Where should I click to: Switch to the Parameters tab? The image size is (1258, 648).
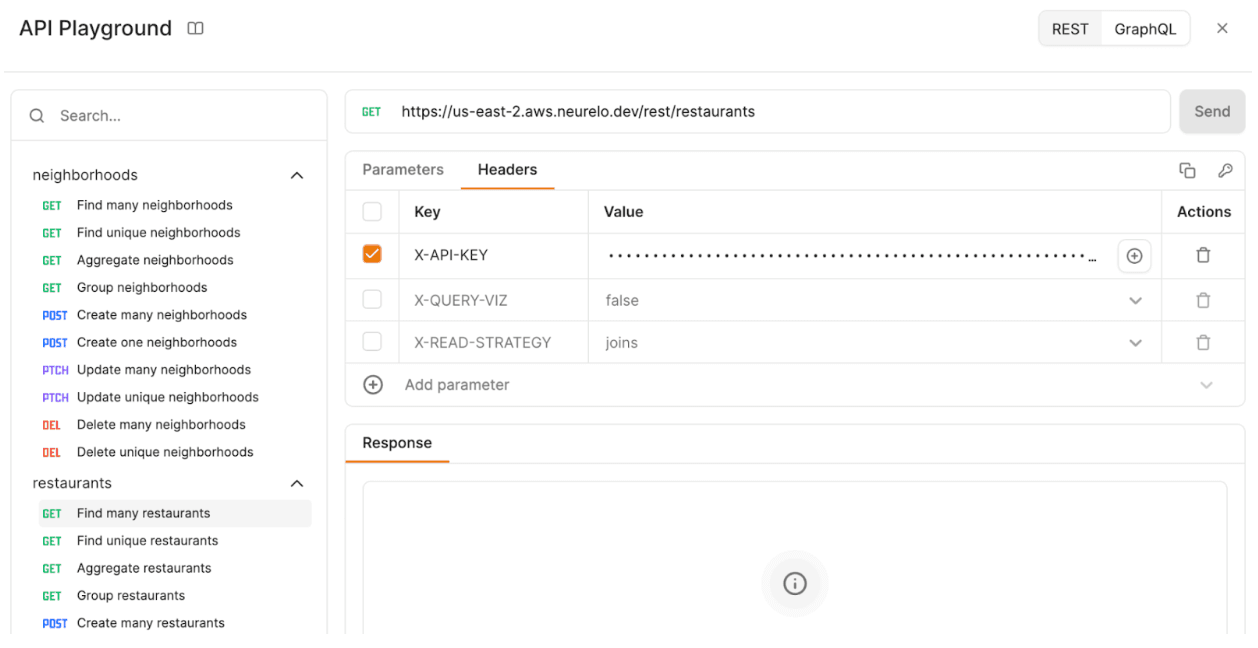(402, 170)
